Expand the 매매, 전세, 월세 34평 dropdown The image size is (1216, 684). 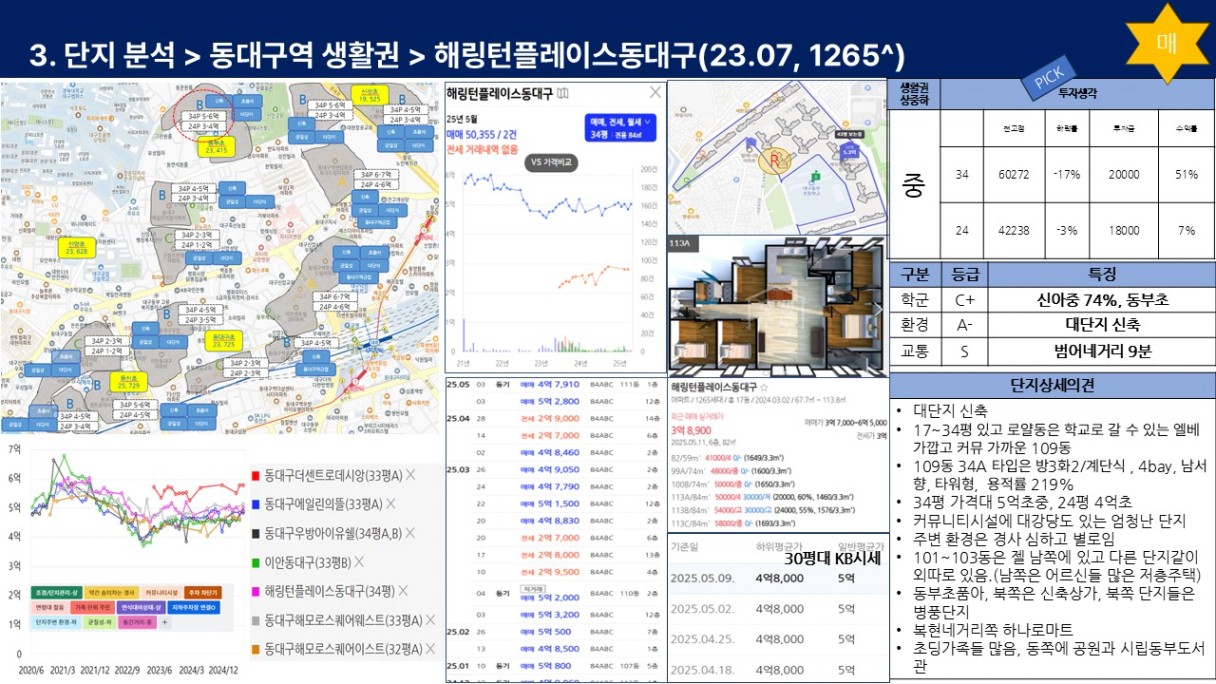click(620, 127)
